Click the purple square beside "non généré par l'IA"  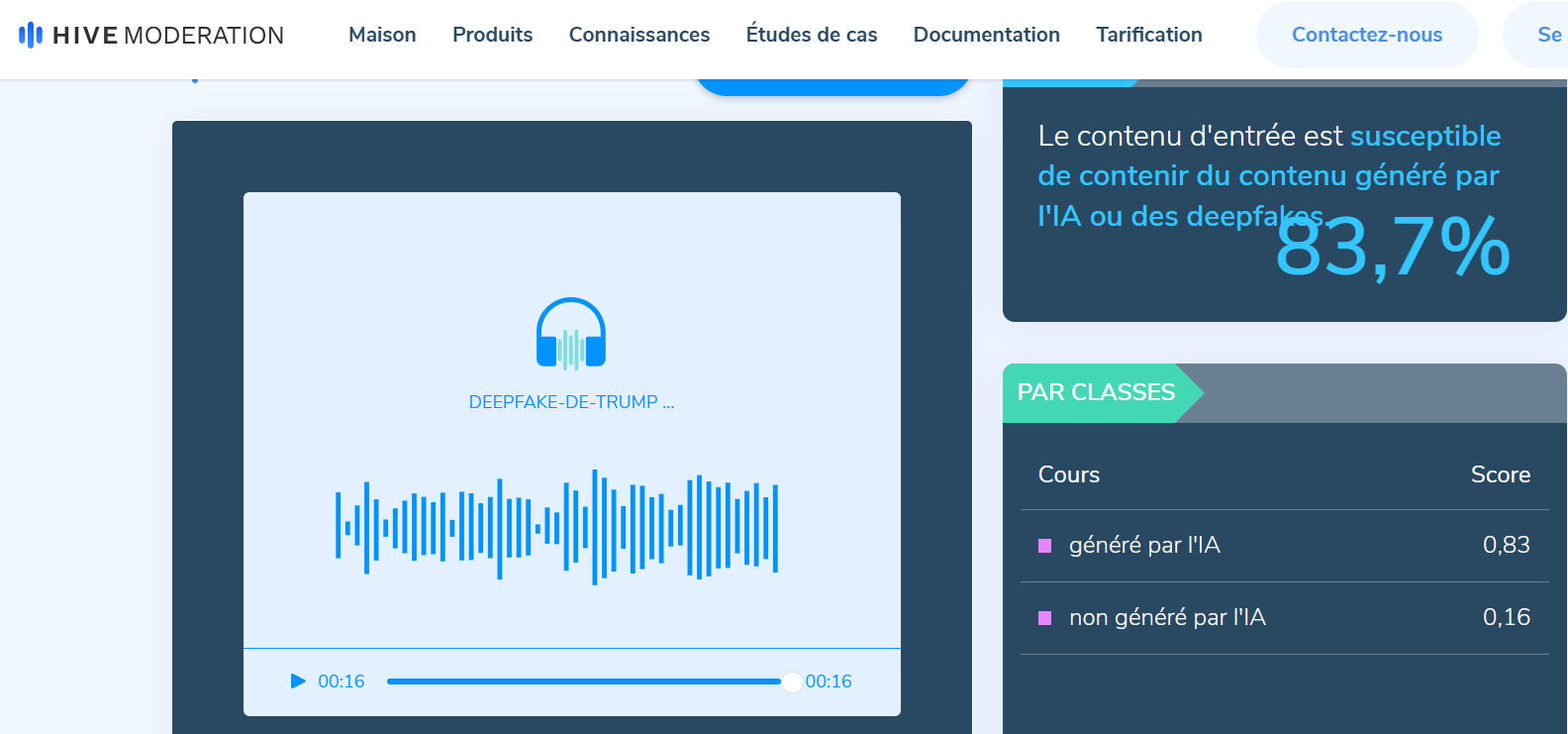pyautogui.click(x=1044, y=618)
